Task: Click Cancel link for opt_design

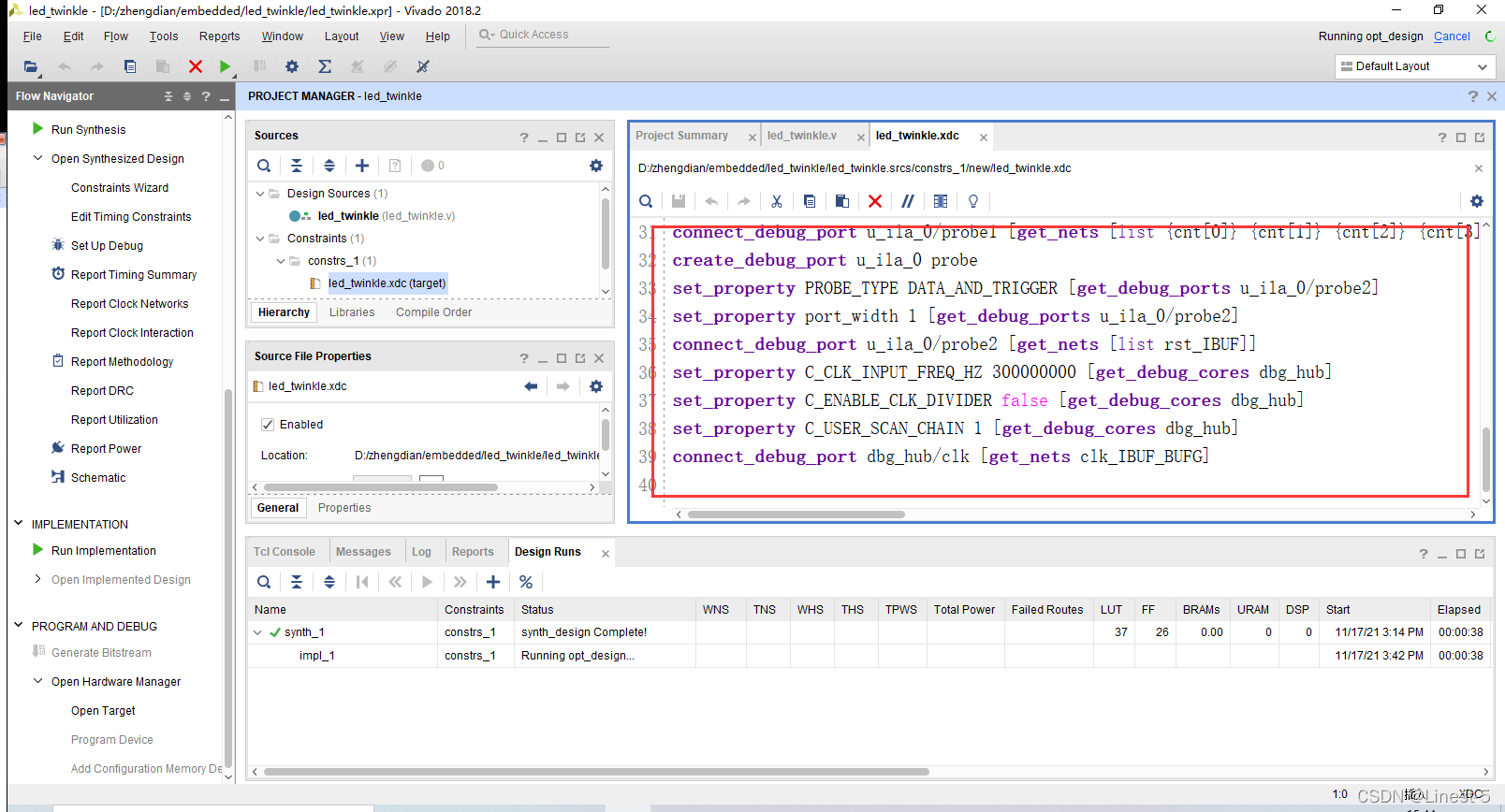Action: pos(1452,36)
